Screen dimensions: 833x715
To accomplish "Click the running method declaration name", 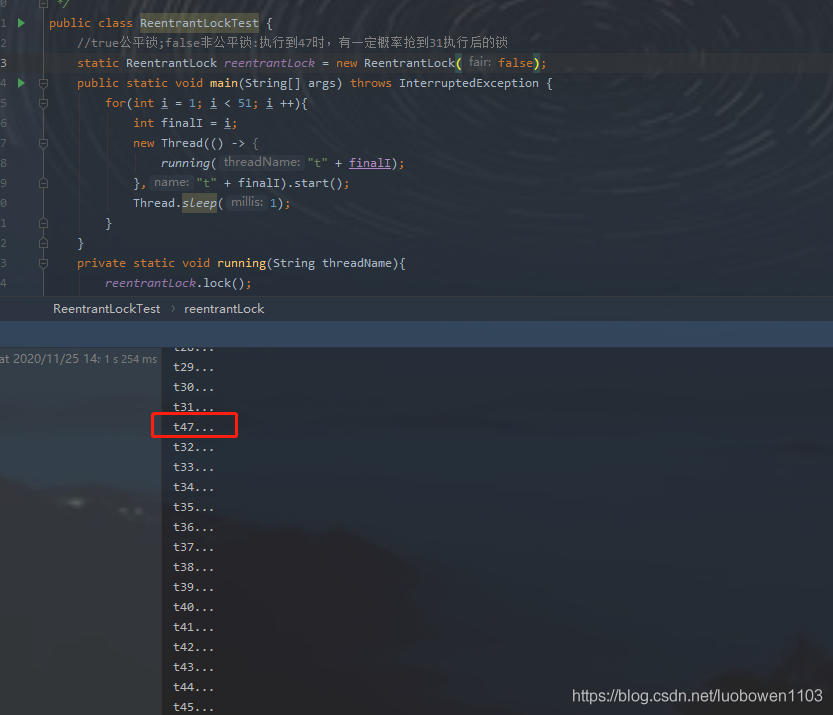I will [241, 263].
